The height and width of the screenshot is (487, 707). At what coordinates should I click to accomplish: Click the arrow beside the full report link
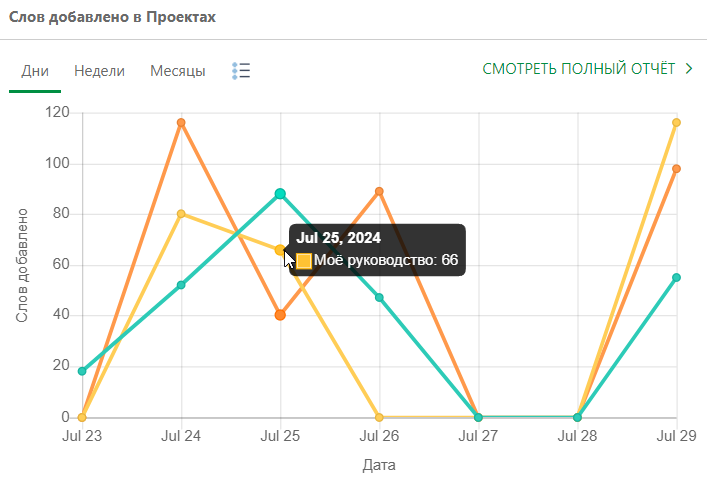pos(689,69)
